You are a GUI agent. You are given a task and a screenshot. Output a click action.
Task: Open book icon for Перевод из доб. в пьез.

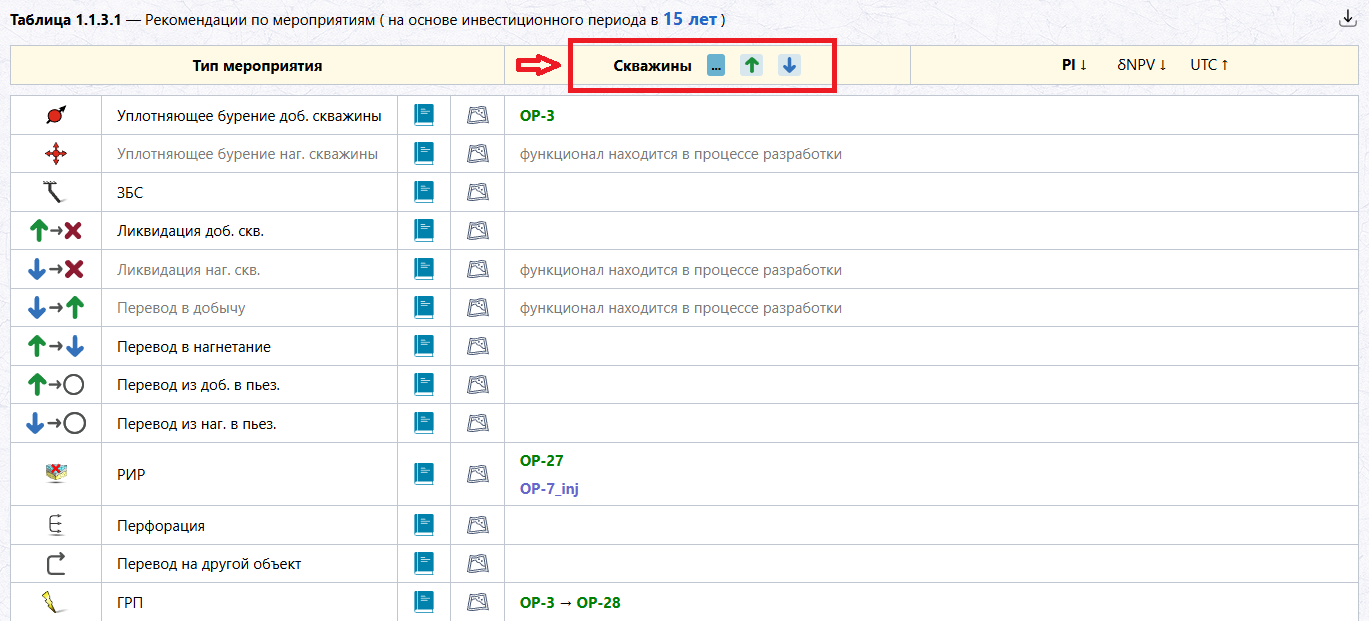point(424,385)
